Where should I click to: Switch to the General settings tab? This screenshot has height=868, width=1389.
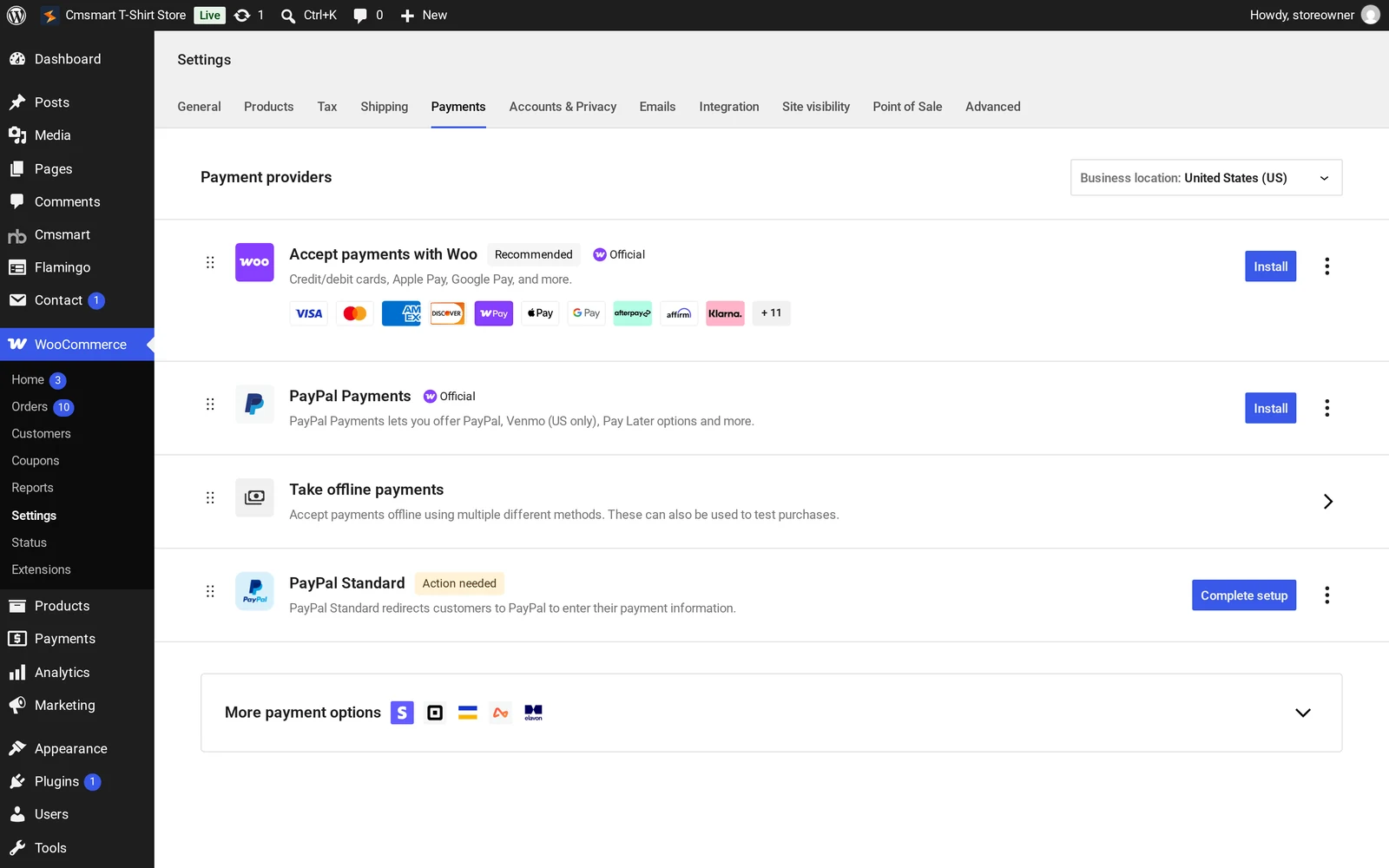click(199, 107)
